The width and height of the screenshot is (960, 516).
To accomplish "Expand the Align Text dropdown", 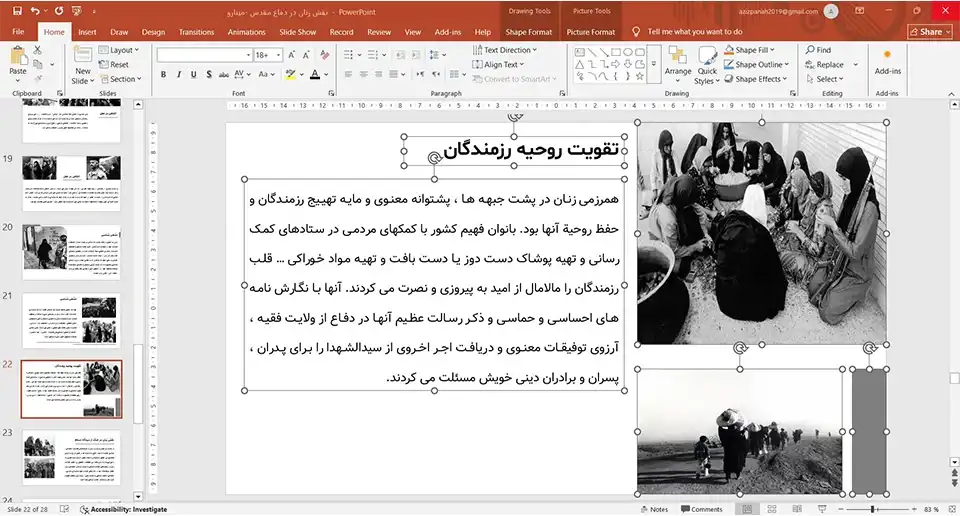I will pos(499,64).
